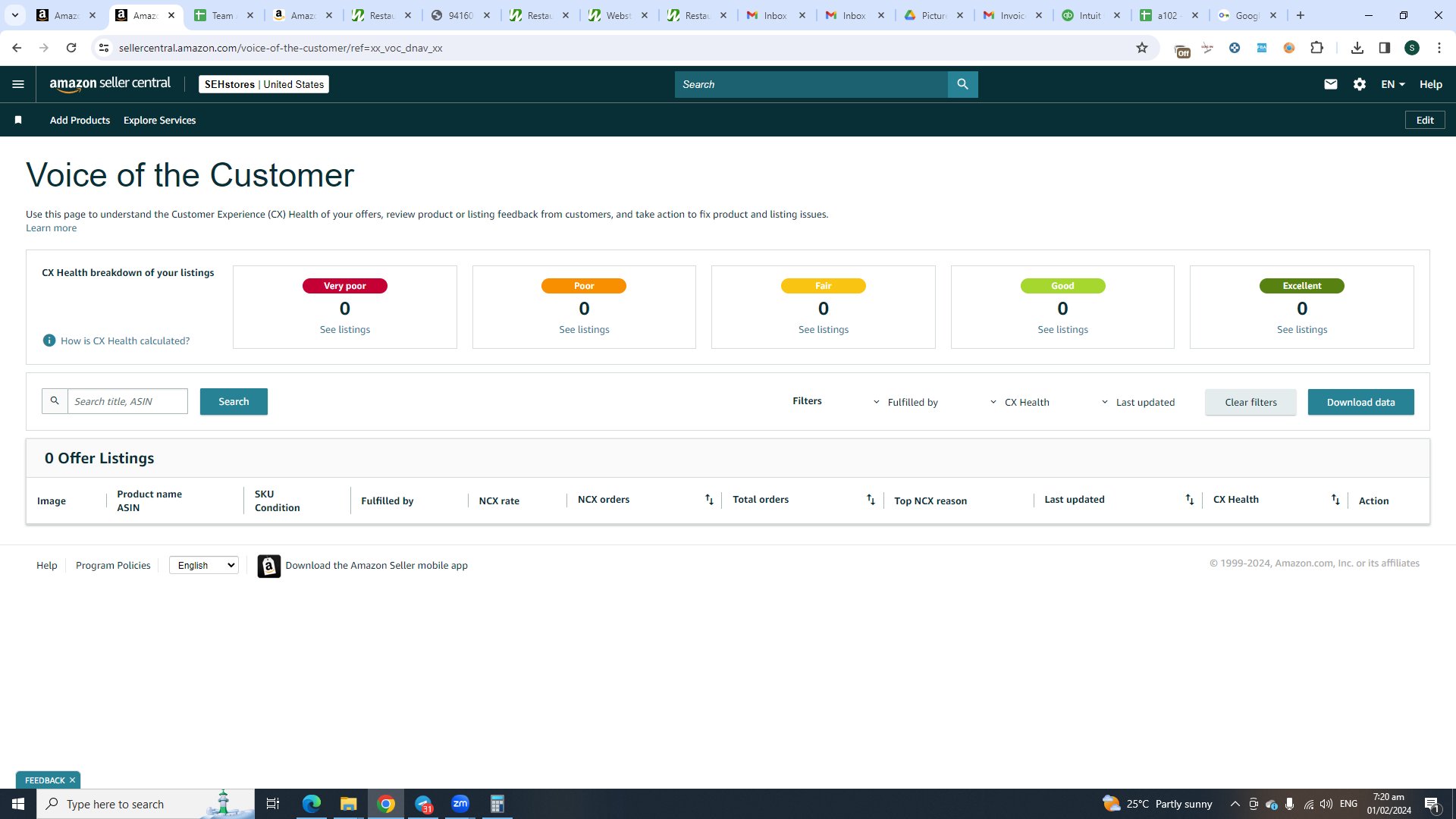Expand the Last updated filter
The height and width of the screenshot is (819, 1456).
coord(1137,402)
